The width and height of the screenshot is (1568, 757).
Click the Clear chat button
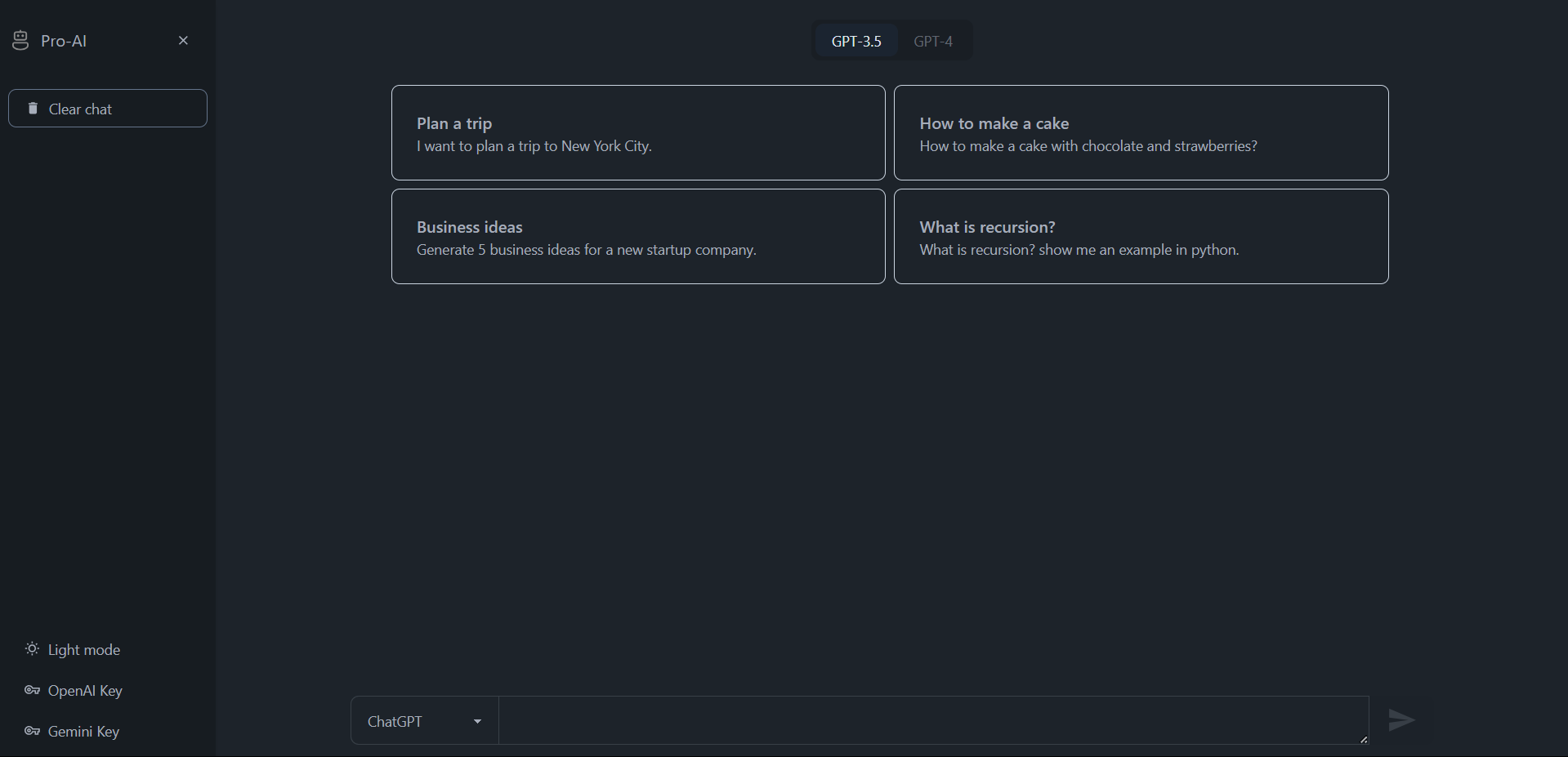pyautogui.click(x=107, y=108)
